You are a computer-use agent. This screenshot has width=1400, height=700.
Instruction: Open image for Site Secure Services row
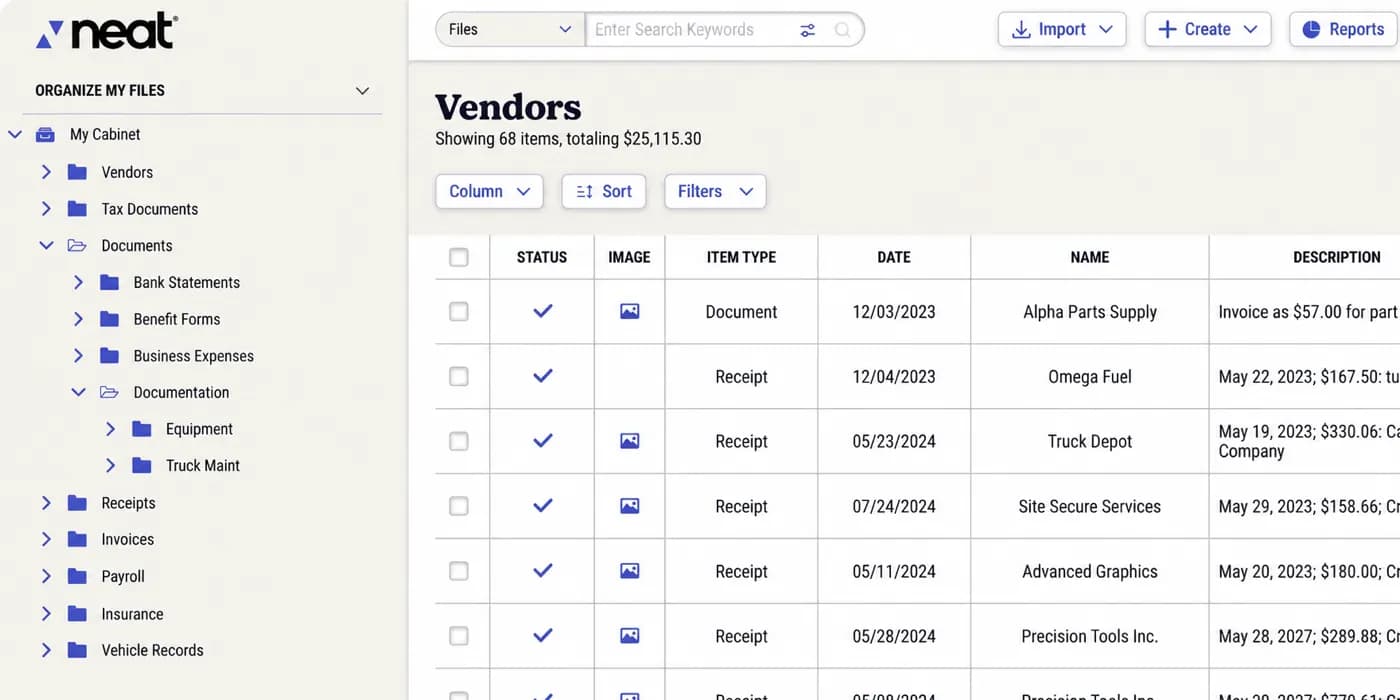[x=629, y=506]
